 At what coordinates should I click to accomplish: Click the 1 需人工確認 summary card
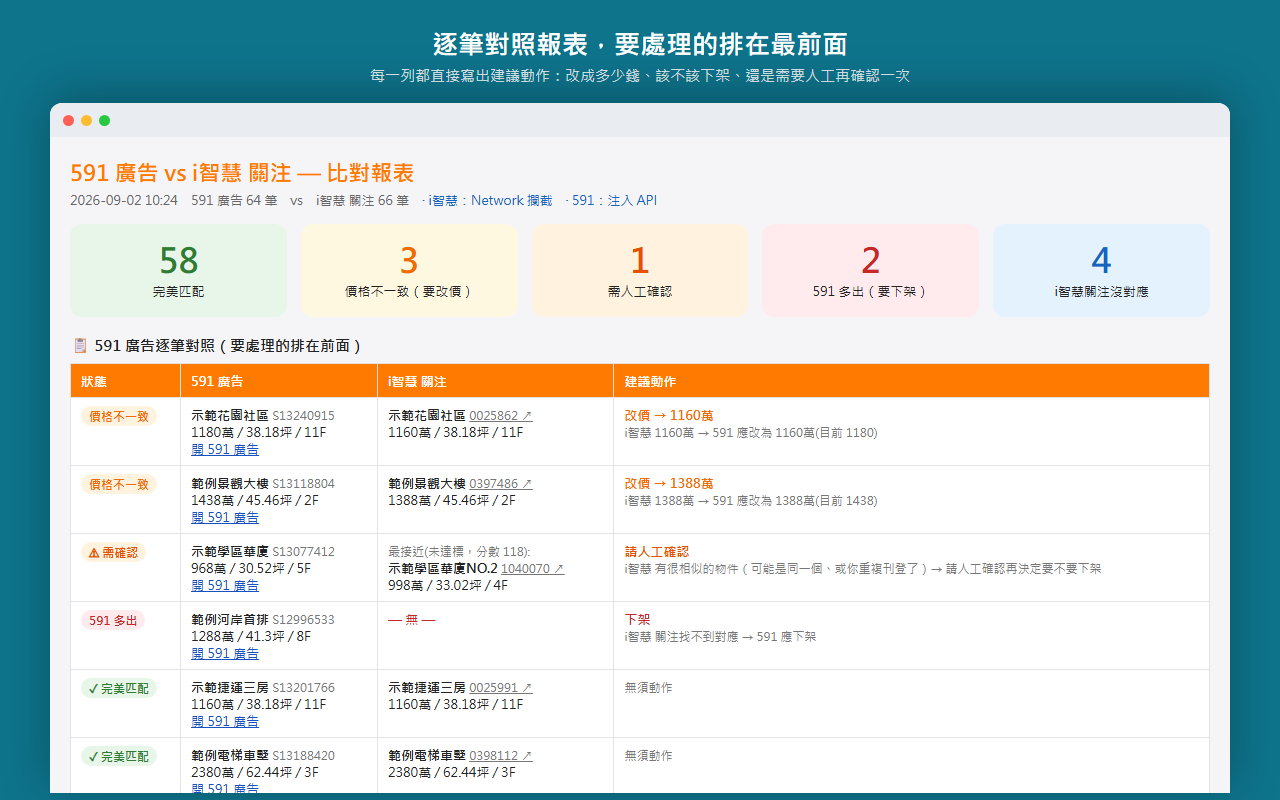pyautogui.click(x=640, y=270)
